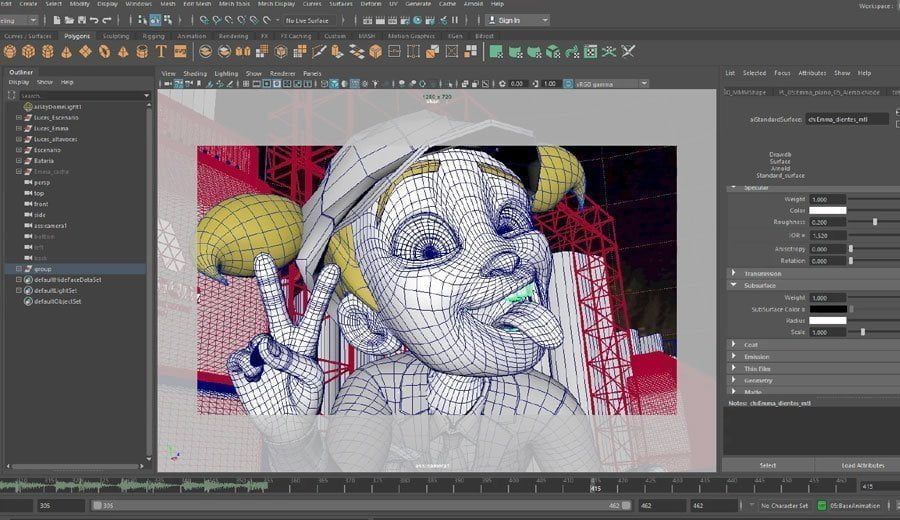This screenshot has width=900, height=520.
Task: Switch to the Sculpting shelf tab
Action: click(116, 36)
